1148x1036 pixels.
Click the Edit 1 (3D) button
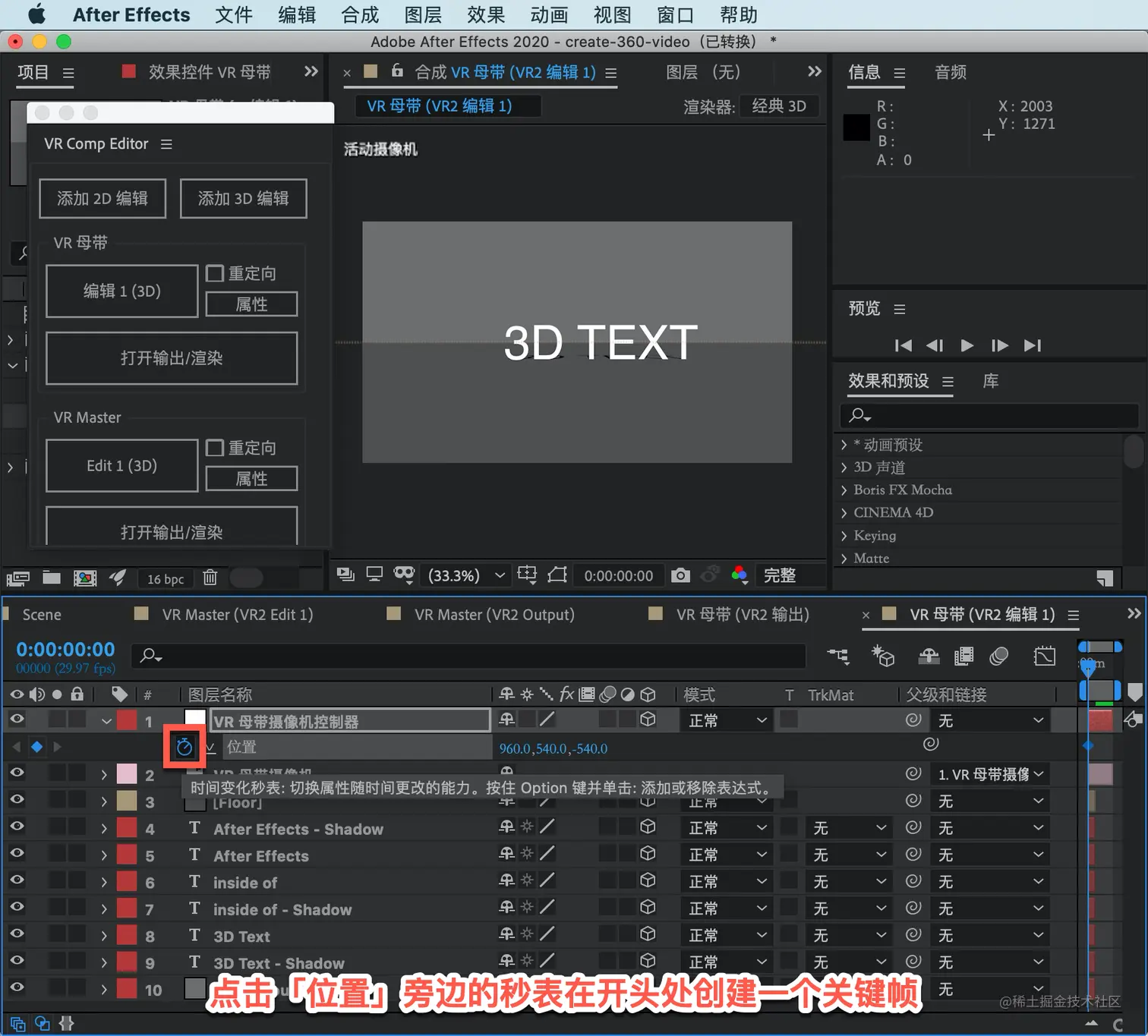pos(122,466)
